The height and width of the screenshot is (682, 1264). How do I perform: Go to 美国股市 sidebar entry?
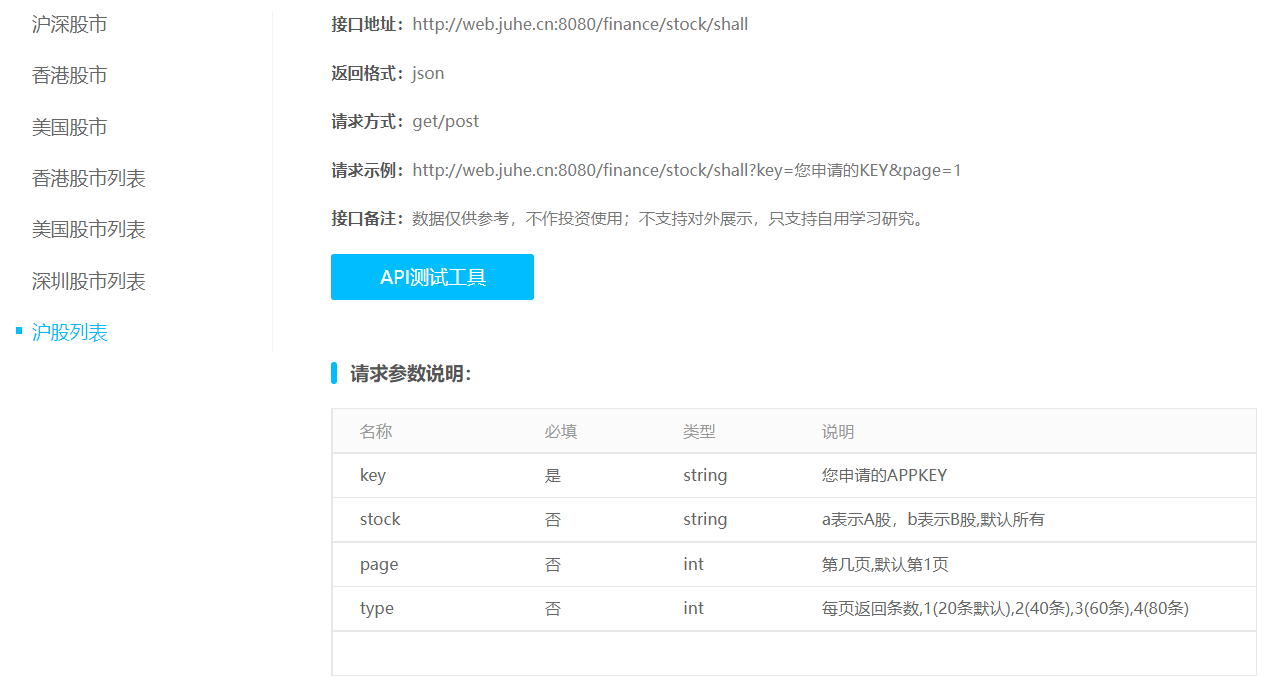click(x=69, y=127)
